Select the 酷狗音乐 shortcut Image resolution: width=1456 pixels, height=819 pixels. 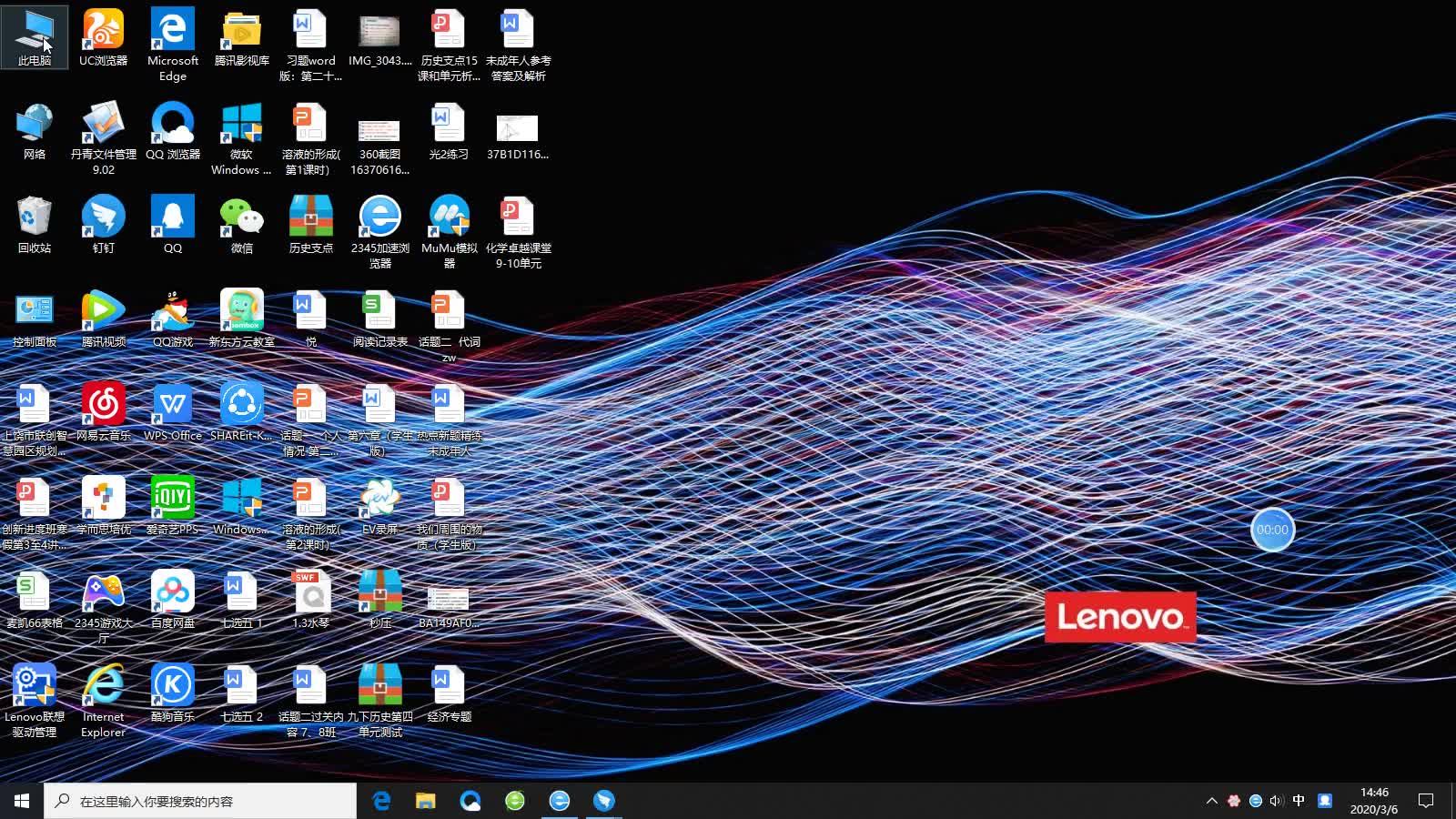[173, 693]
